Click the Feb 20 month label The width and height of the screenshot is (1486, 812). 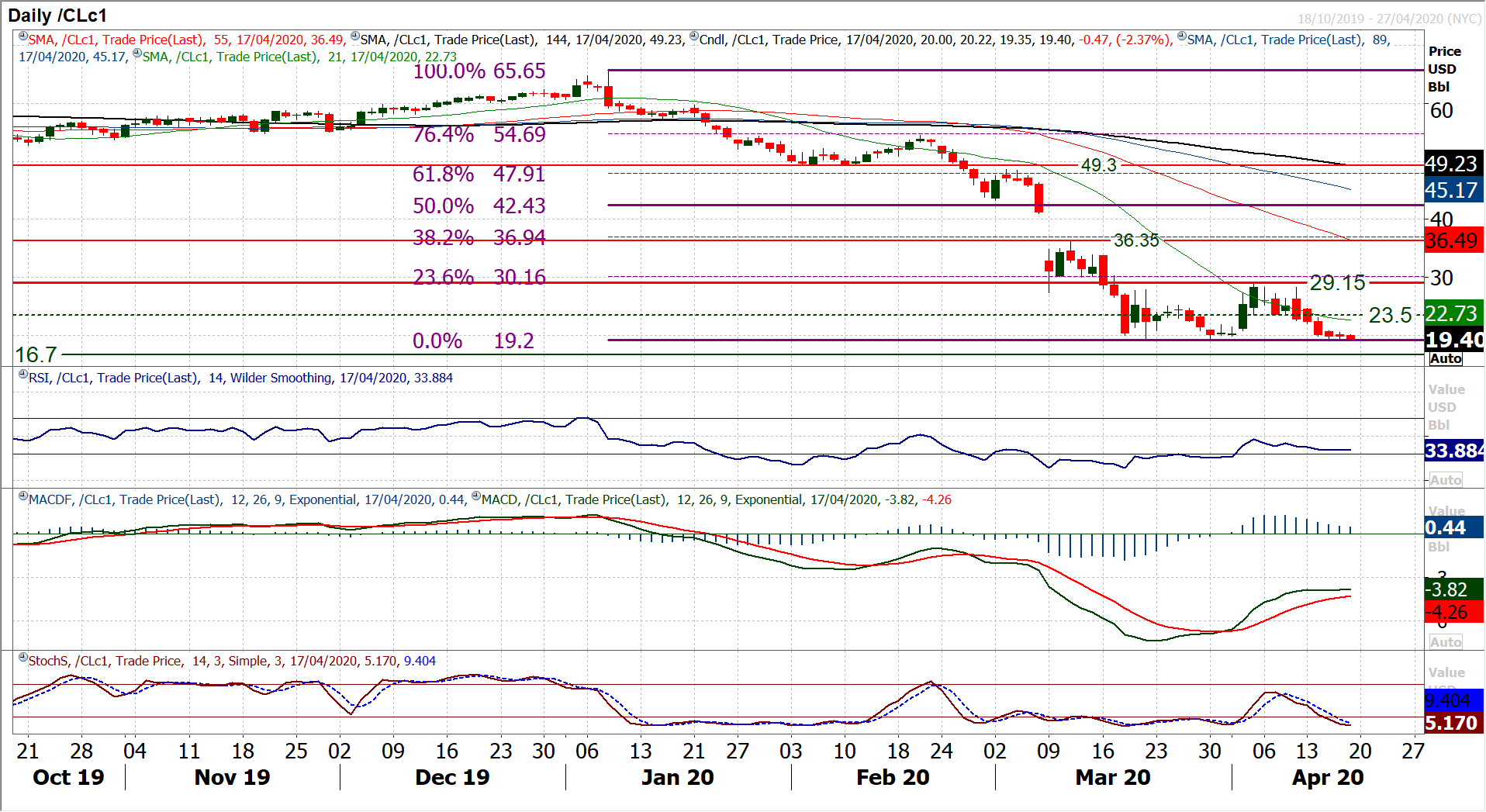893,778
